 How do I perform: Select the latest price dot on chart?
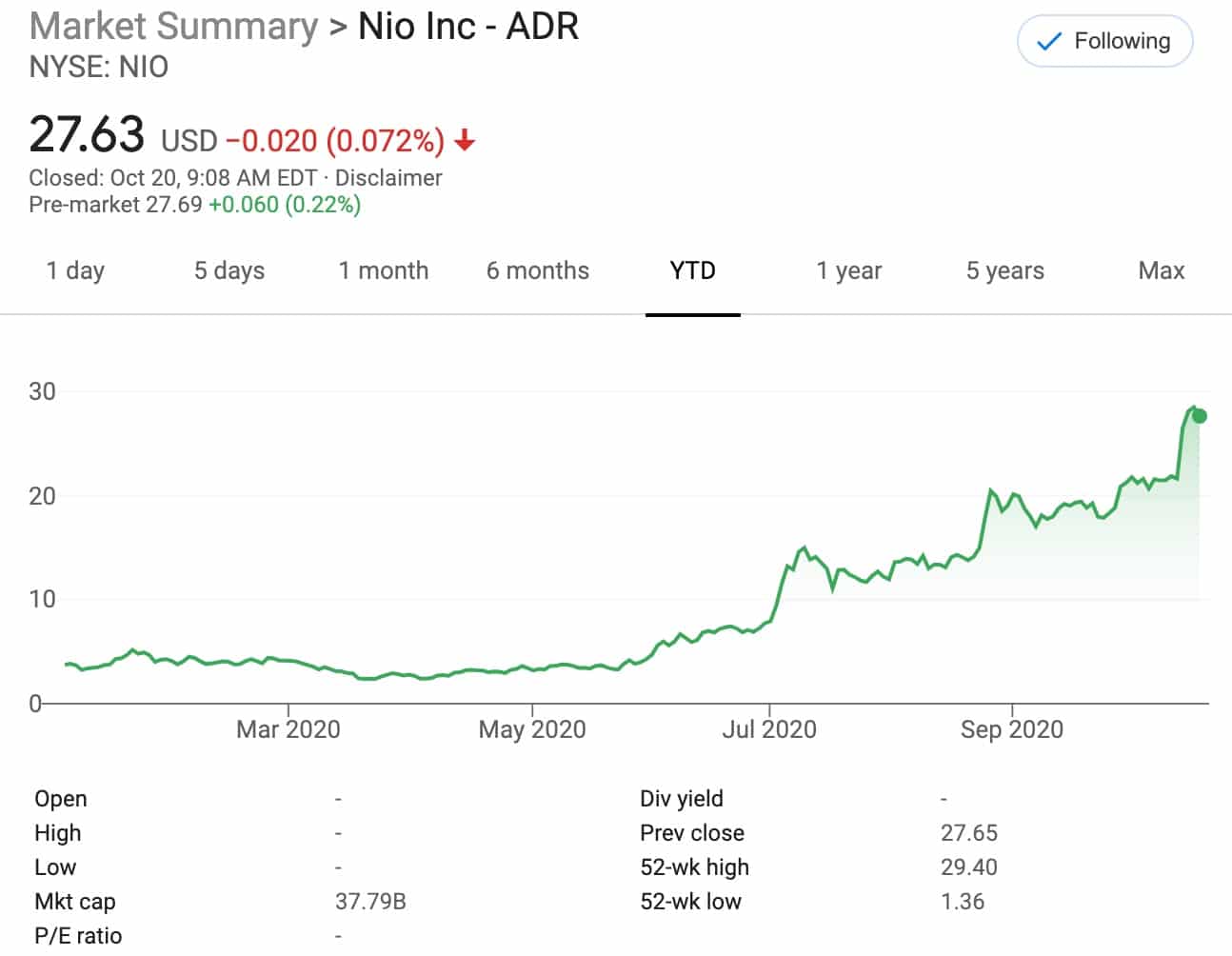tap(1199, 415)
